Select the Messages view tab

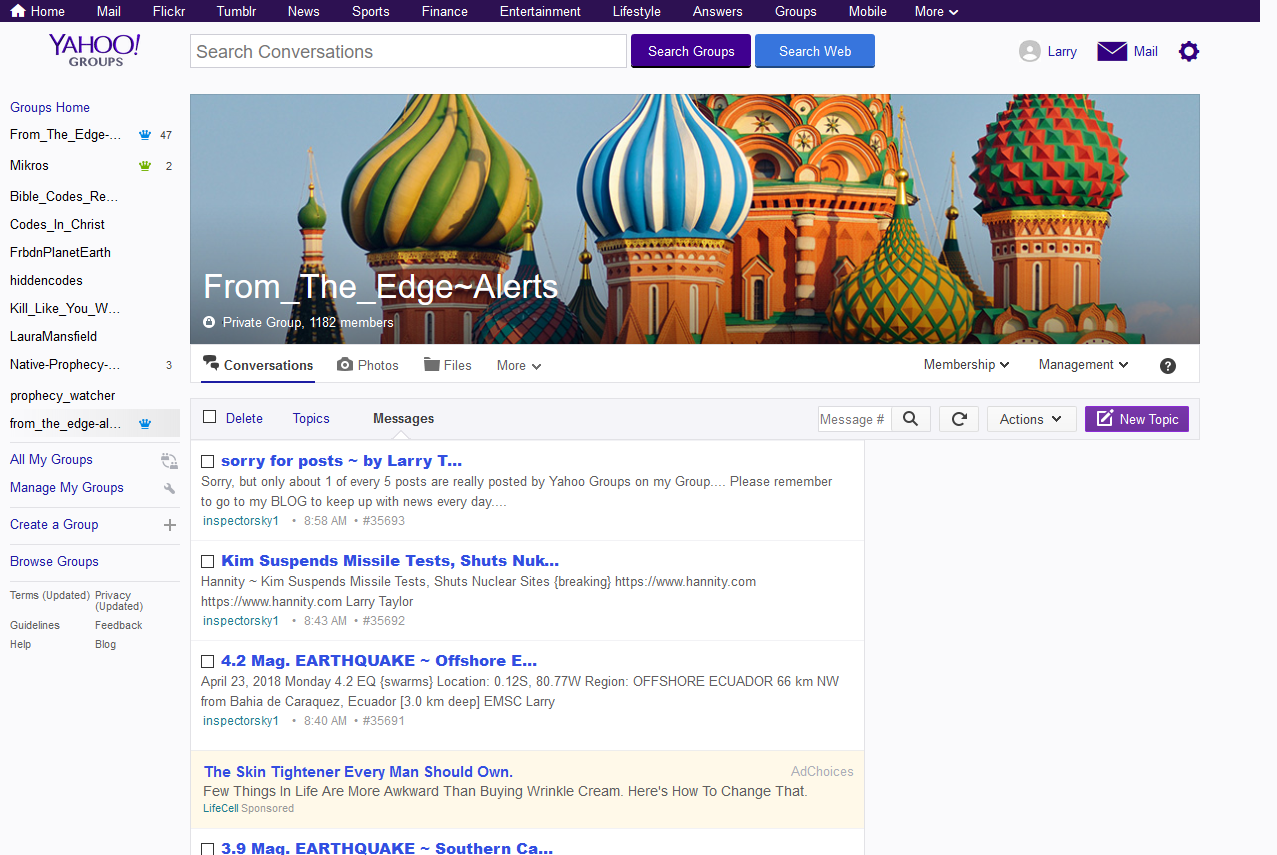pyautogui.click(x=403, y=419)
